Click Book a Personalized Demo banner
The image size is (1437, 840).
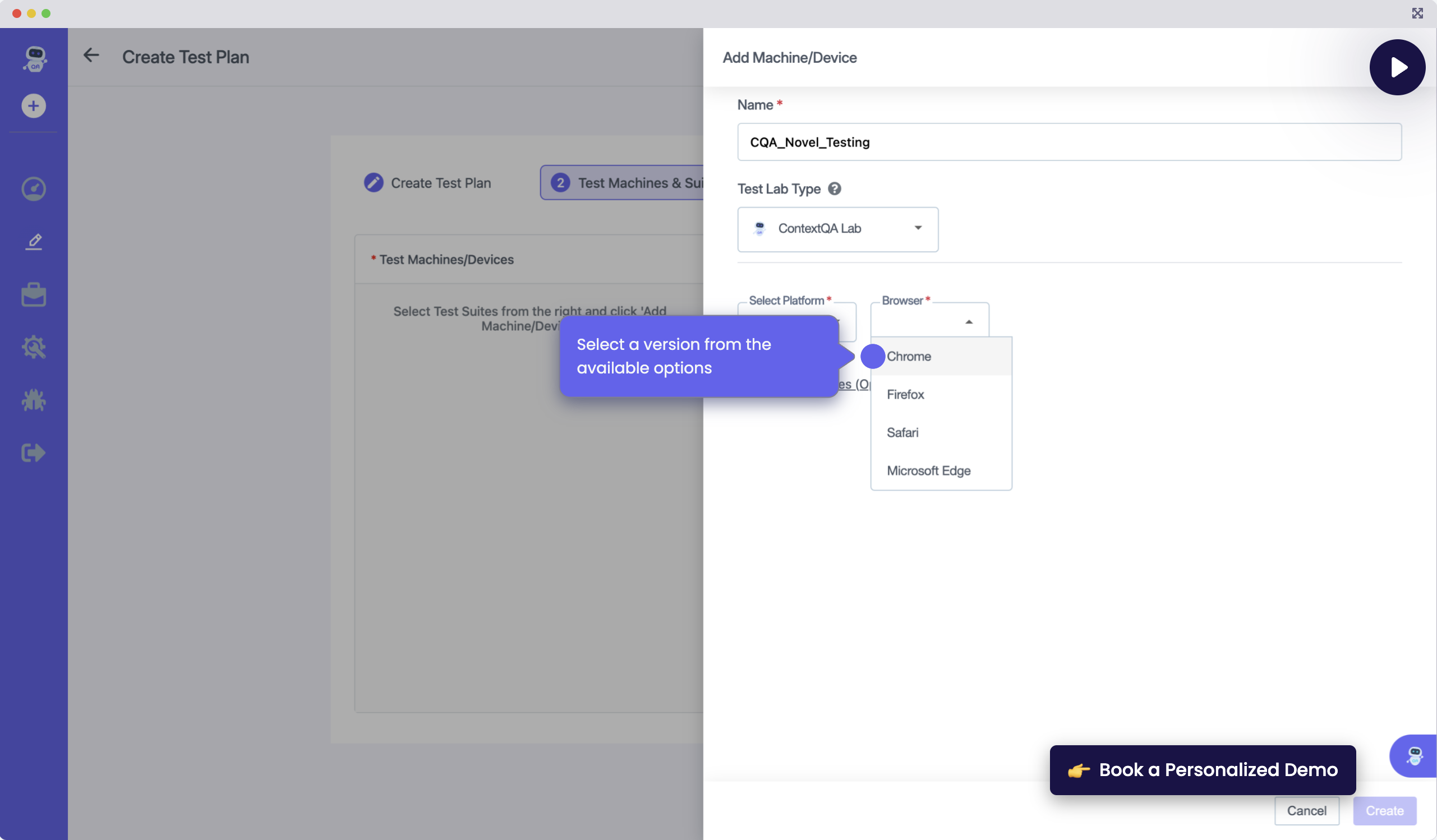[1202, 770]
